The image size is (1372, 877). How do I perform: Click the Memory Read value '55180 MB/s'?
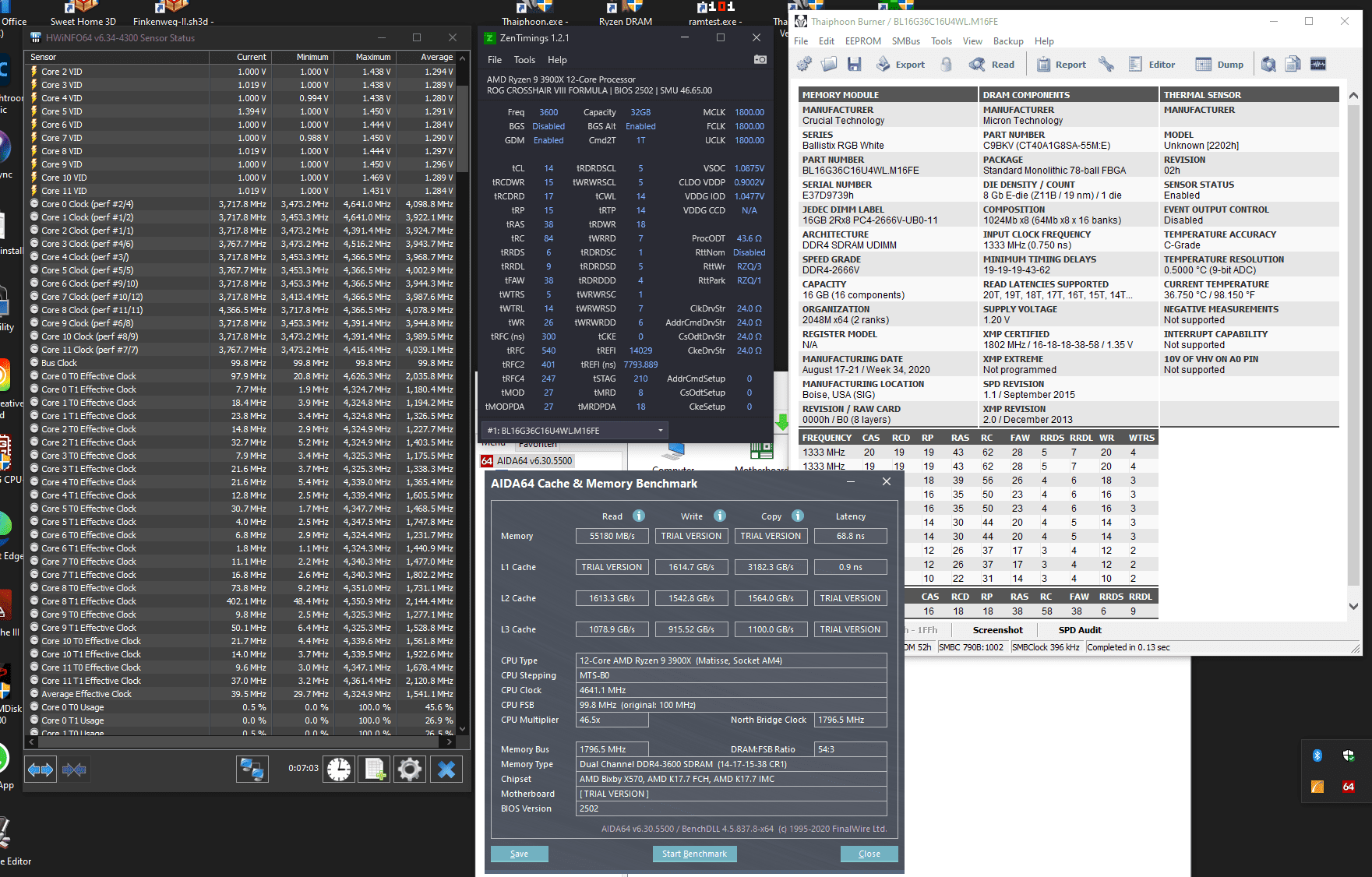[x=612, y=536]
